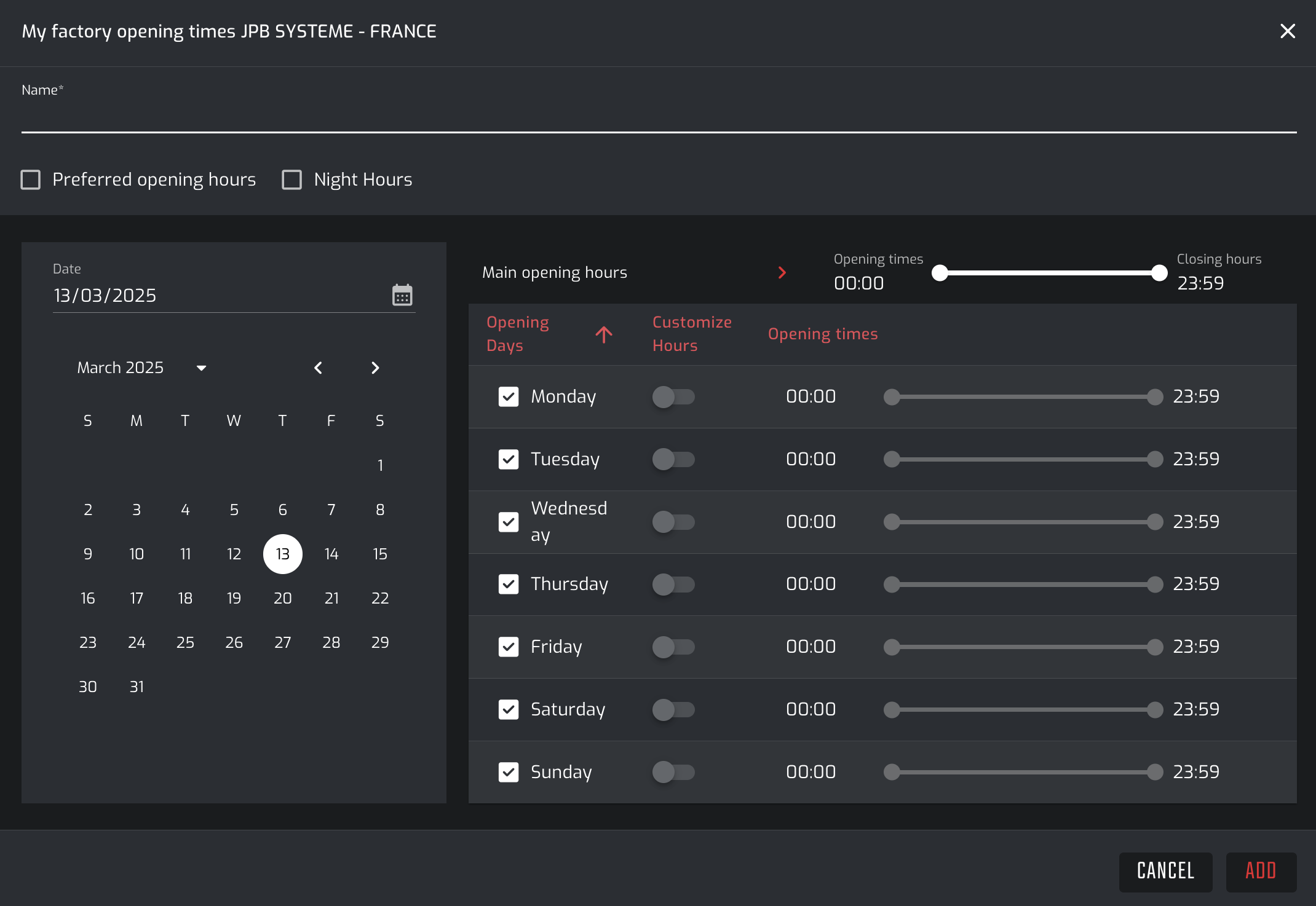Enable custom hours switch for Friday

point(673,647)
